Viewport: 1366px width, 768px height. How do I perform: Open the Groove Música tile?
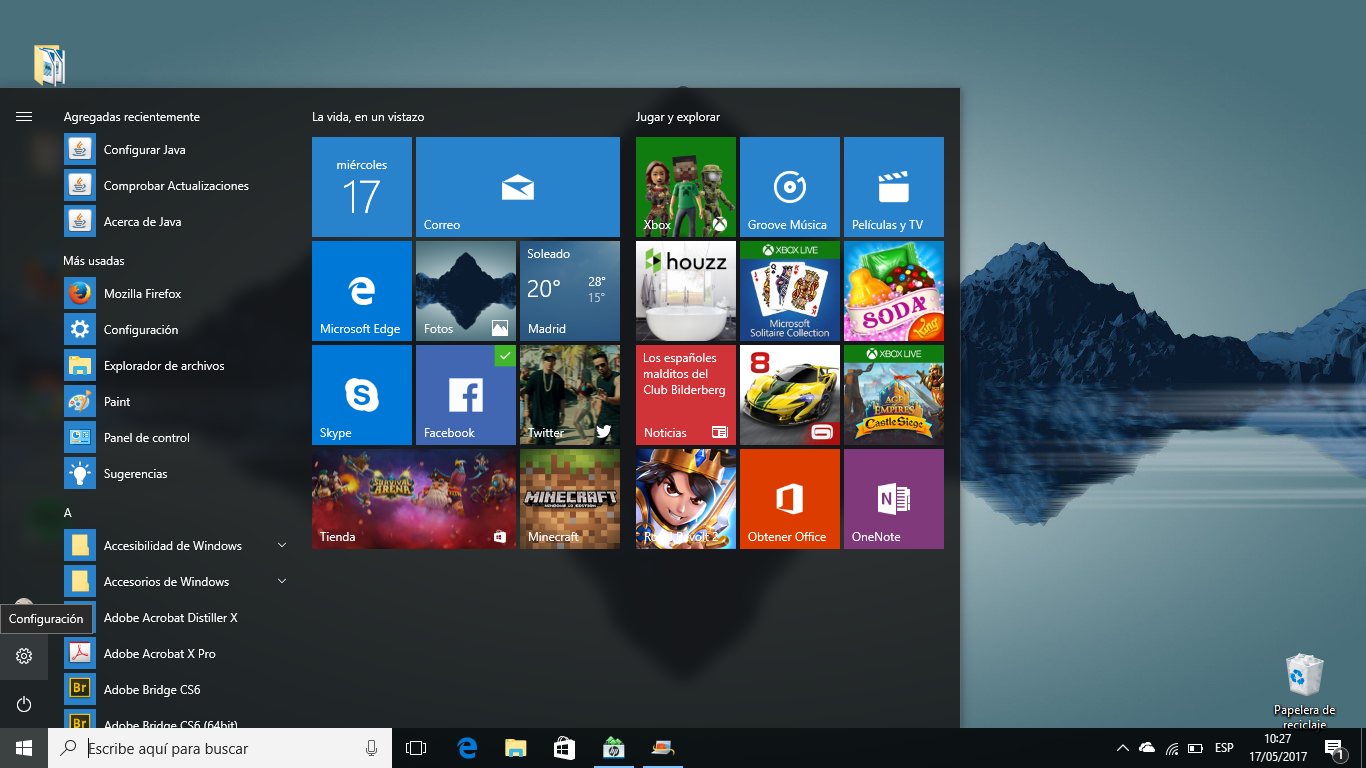(791, 186)
